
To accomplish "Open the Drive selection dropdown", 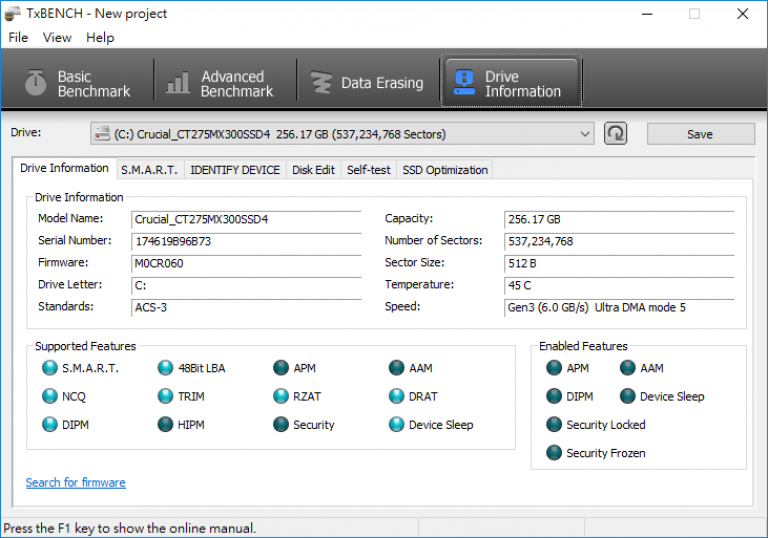I will pos(342,134).
